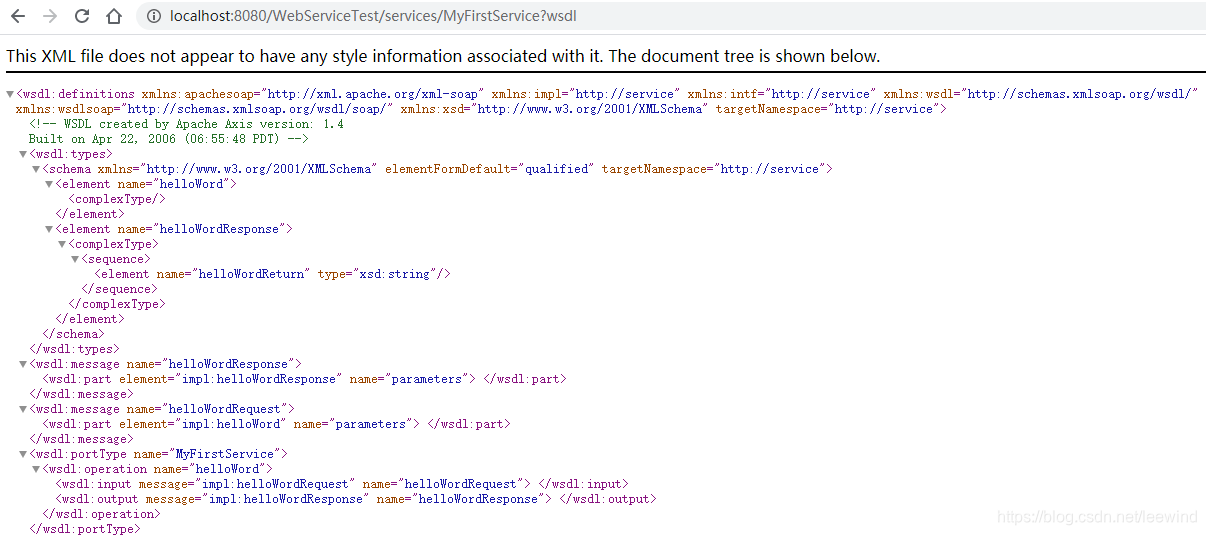Collapse wsdl:message name="helloWordRequest" node
Viewport: 1206px width, 535px height.
coord(23,409)
